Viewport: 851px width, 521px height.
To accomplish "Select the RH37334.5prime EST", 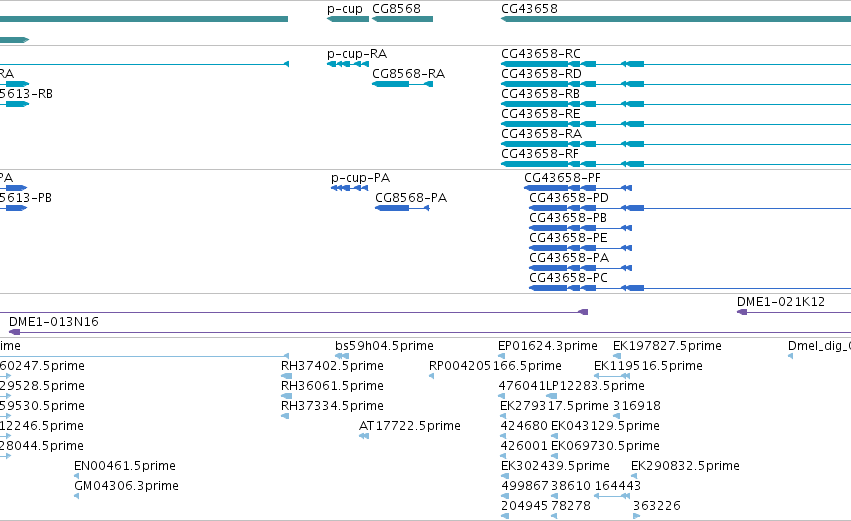I will tap(332, 406).
